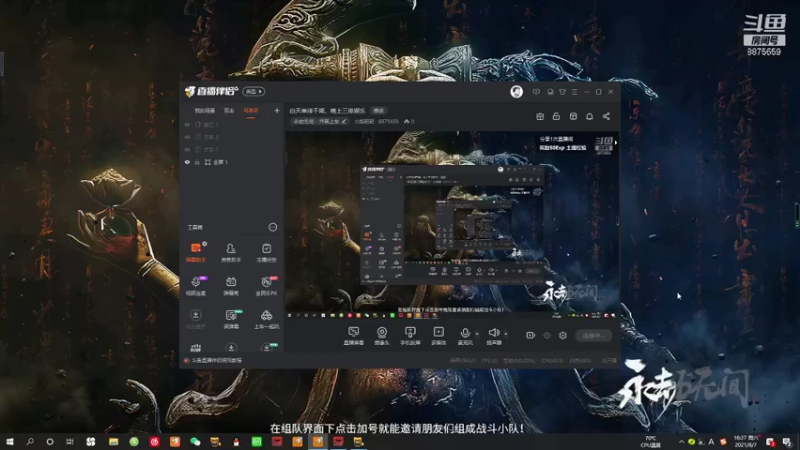Open the 视频连麦 microphone tool
Image resolution: width=800 pixels, height=450 pixels.
tap(195, 286)
